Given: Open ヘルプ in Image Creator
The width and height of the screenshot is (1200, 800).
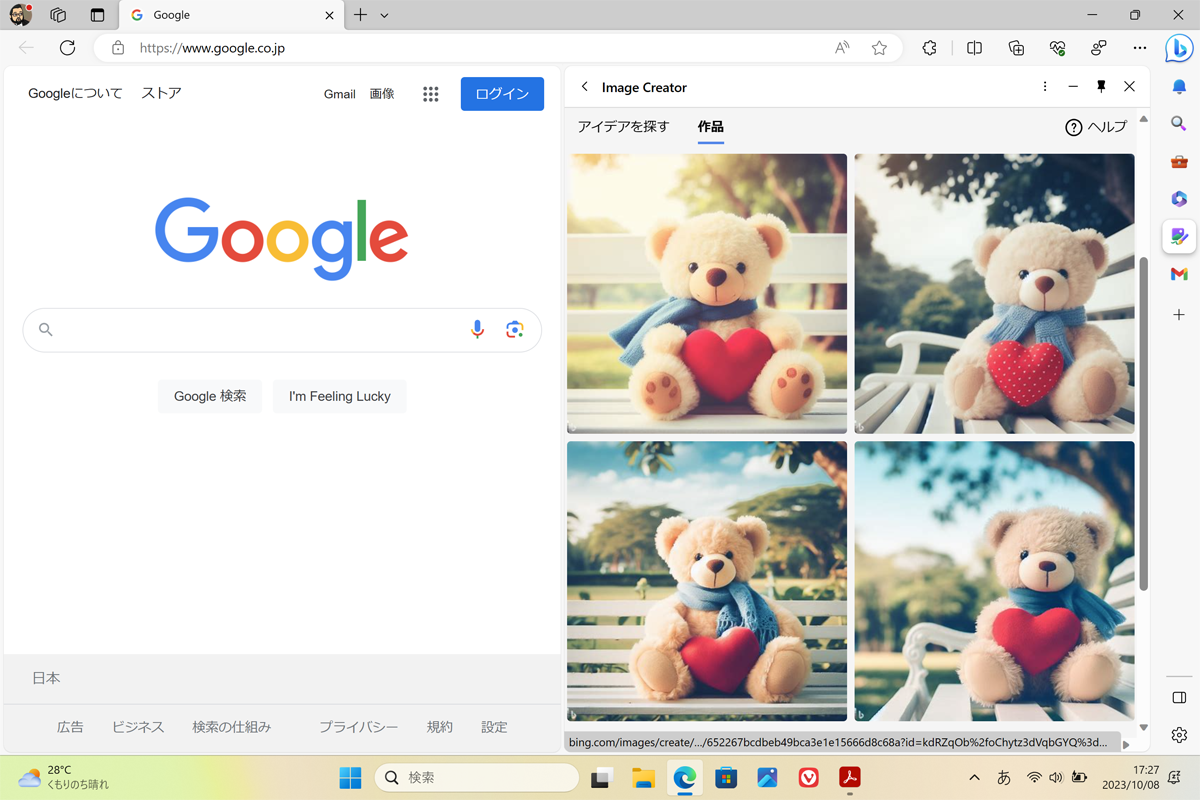Looking at the screenshot, I should click(x=1096, y=127).
